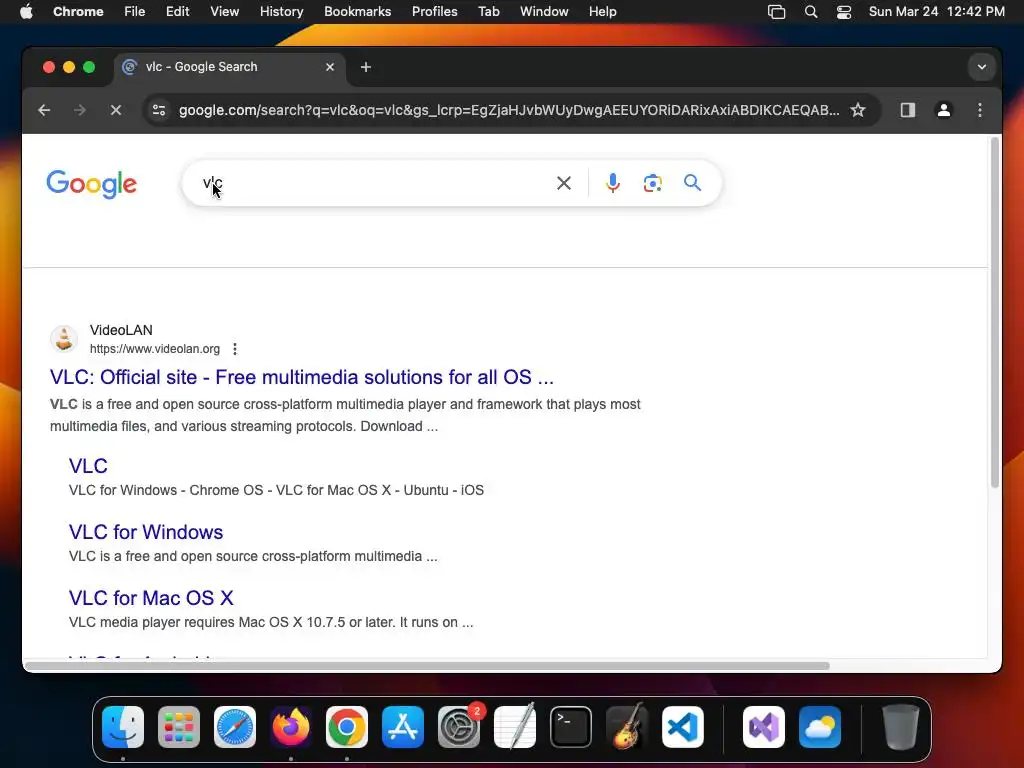
Task: Open the View menu
Action: (x=225, y=12)
